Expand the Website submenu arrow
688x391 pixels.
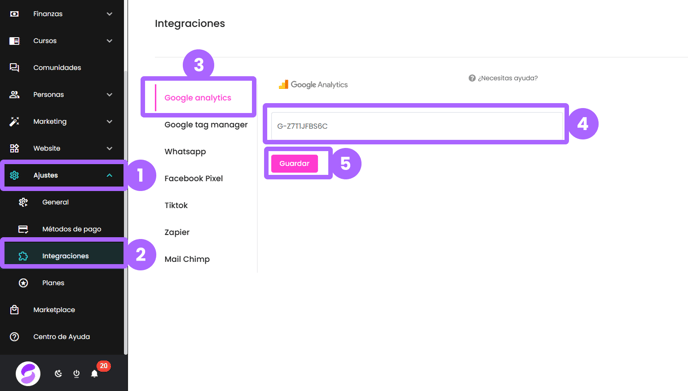pyautogui.click(x=109, y=148)
